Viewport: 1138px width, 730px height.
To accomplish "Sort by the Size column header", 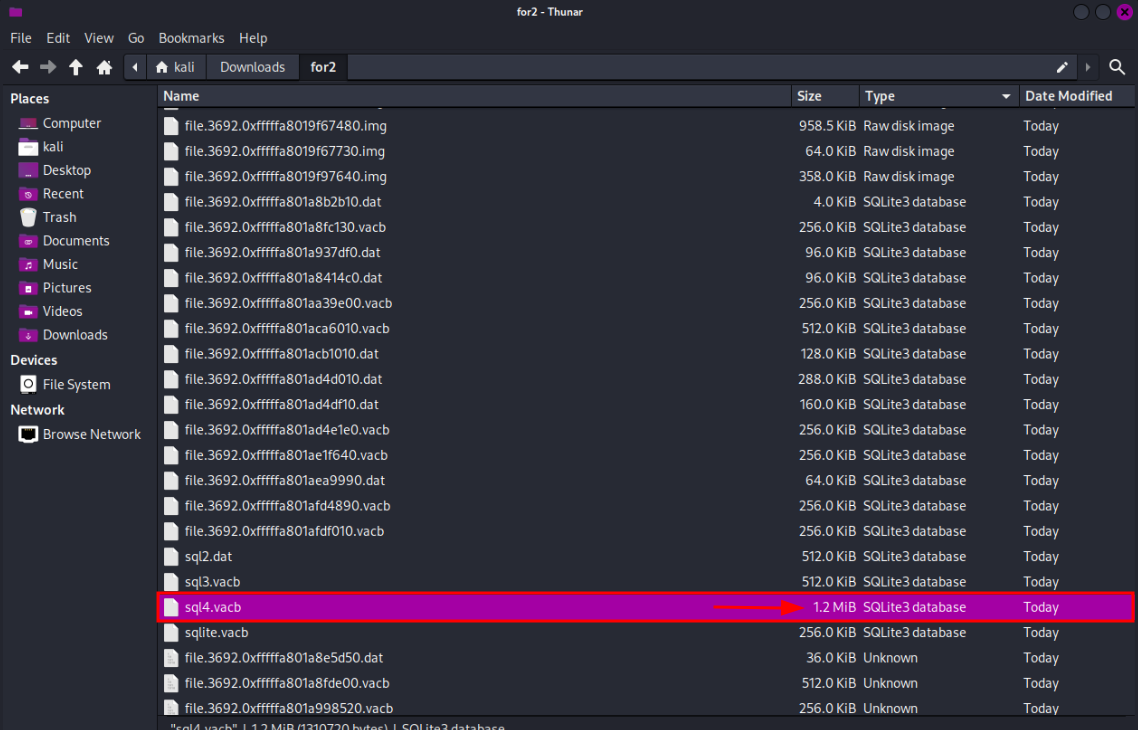I will pyautogui.click(x=825, y=97).
